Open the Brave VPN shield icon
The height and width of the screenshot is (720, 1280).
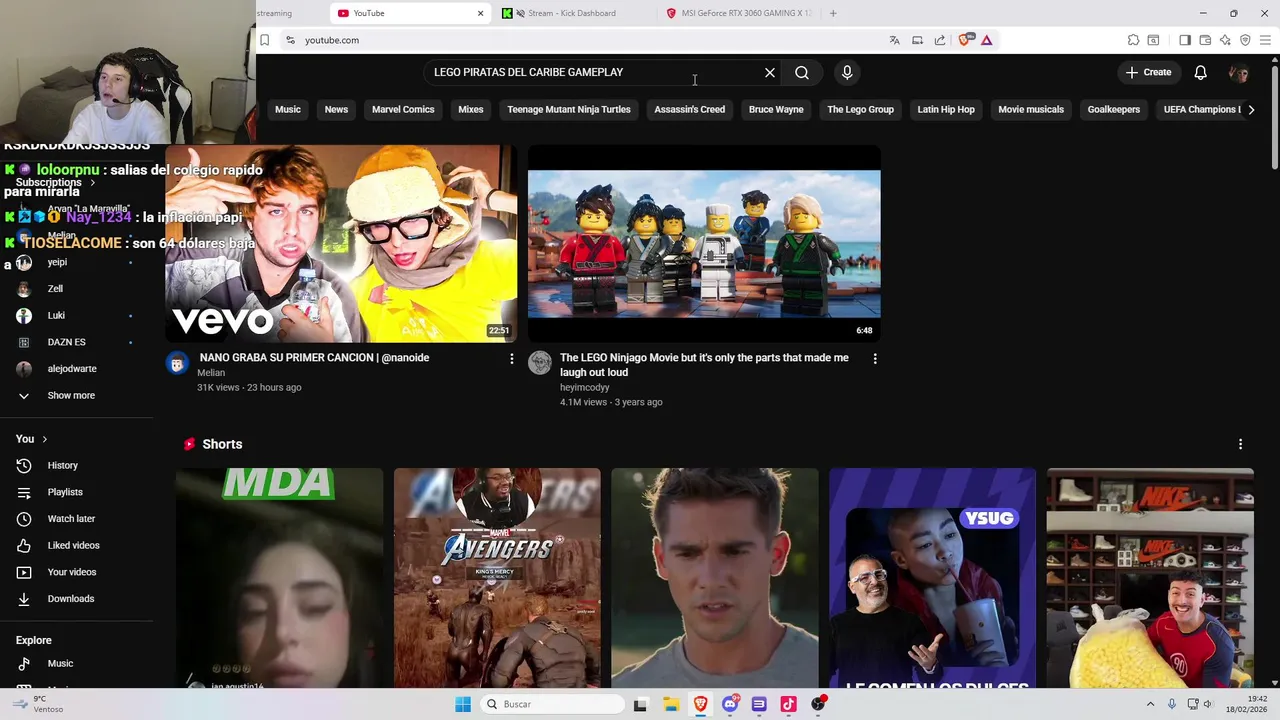[1245, 40]
